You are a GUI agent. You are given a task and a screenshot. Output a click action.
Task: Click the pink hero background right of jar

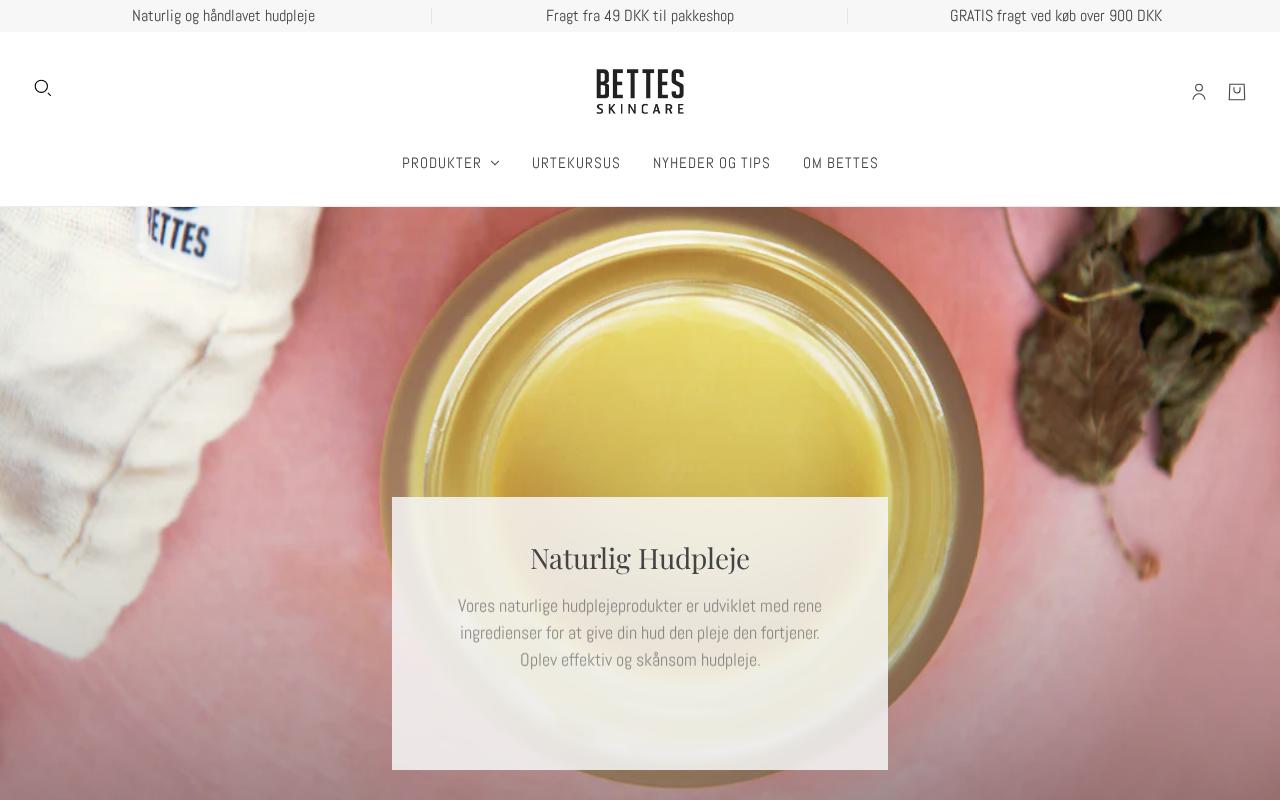(x=1100, y=680)
